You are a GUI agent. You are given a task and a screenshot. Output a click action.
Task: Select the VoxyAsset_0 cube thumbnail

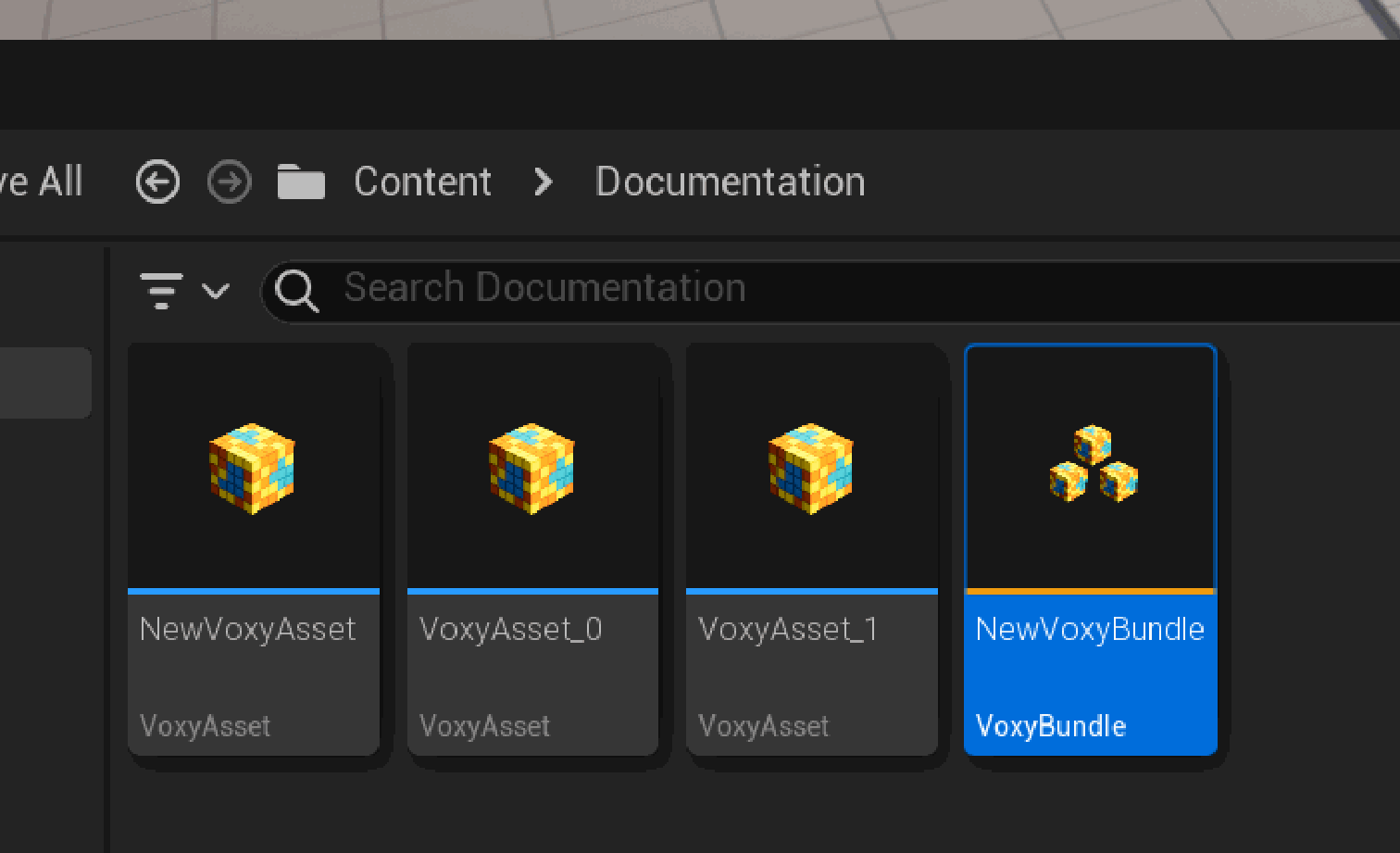click(531, 469)
